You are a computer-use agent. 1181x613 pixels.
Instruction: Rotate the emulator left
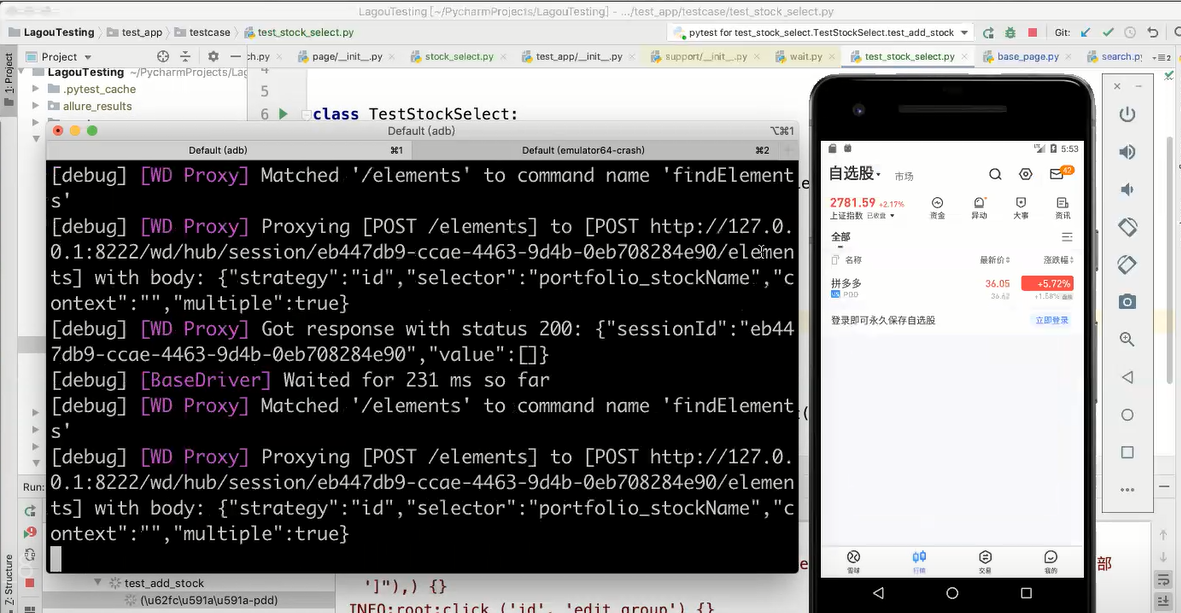click(1127, 227)
